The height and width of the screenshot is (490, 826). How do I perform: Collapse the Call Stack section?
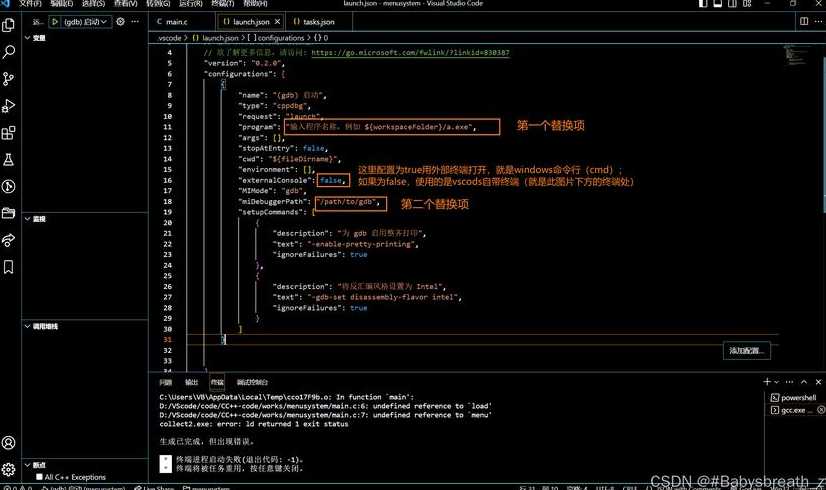tap(27, 326)
